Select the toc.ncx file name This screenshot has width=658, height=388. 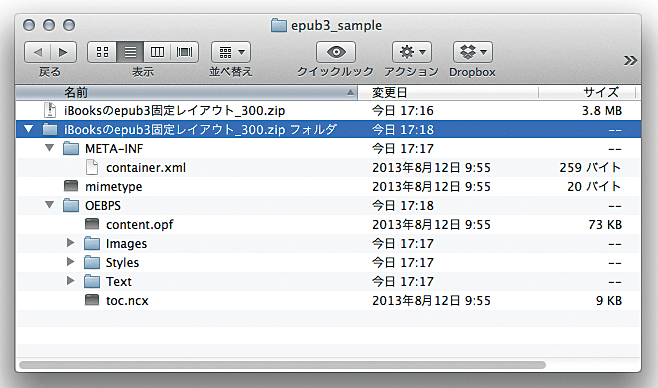coord(127,301)
